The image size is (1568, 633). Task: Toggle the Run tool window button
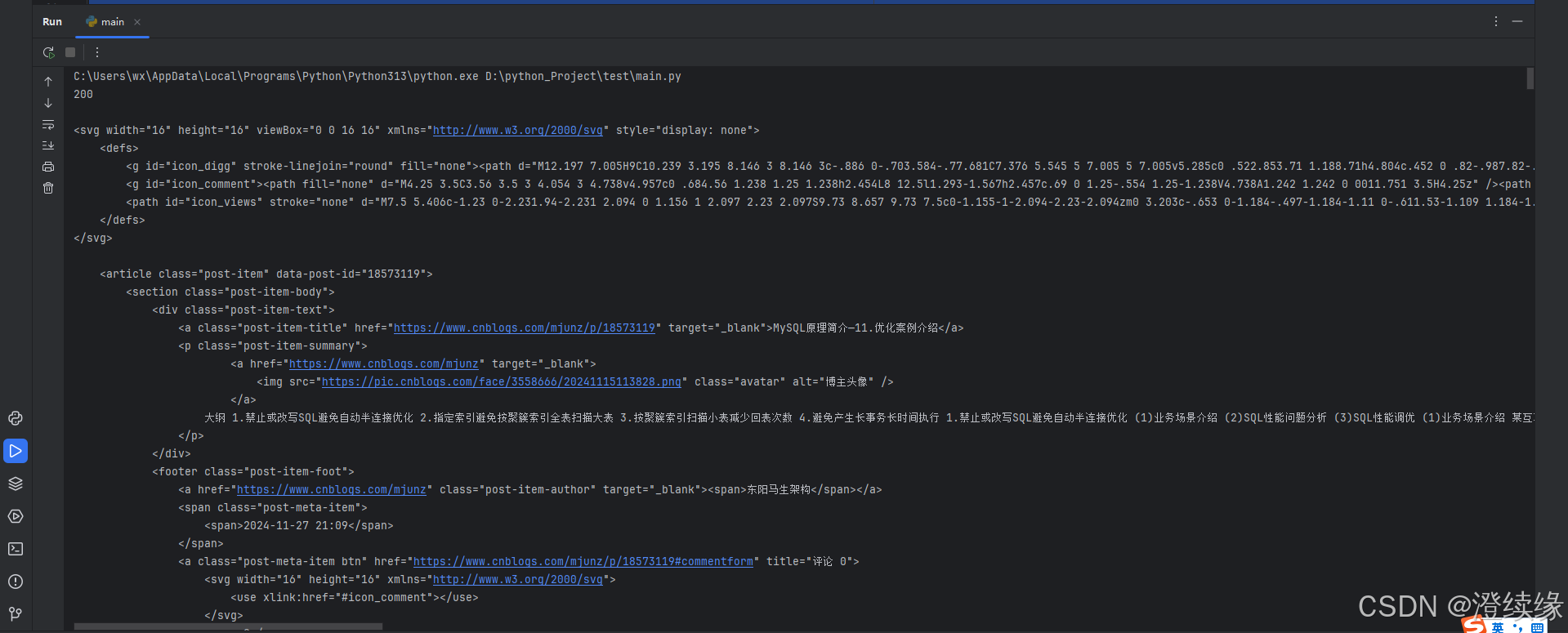pyautogui.click(x=16, y=451)
